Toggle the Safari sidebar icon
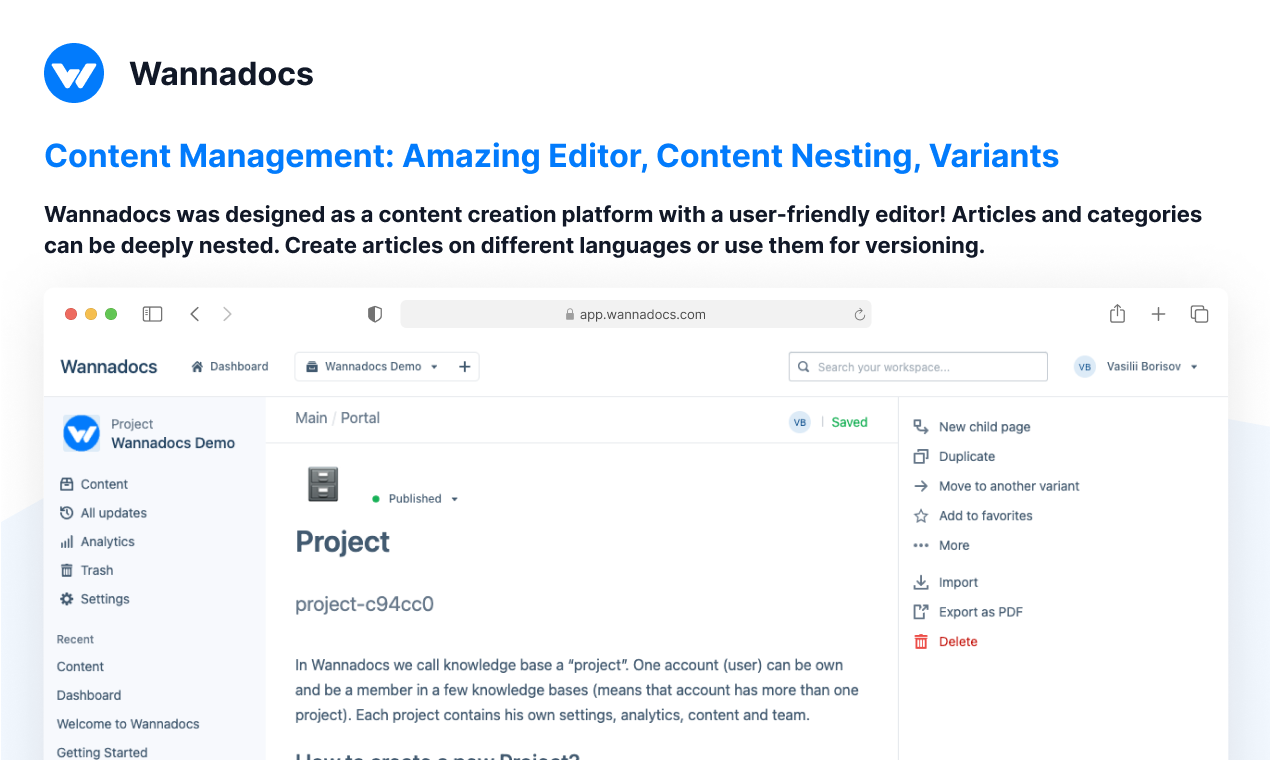 point(152,314)
